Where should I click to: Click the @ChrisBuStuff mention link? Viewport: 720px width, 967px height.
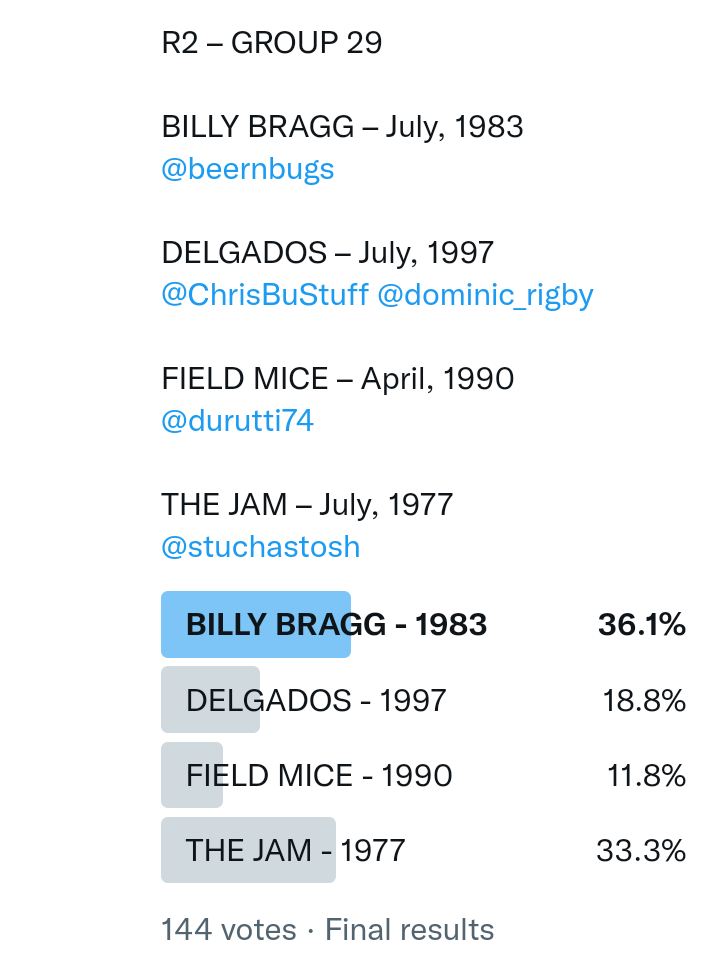coord(265,295)
